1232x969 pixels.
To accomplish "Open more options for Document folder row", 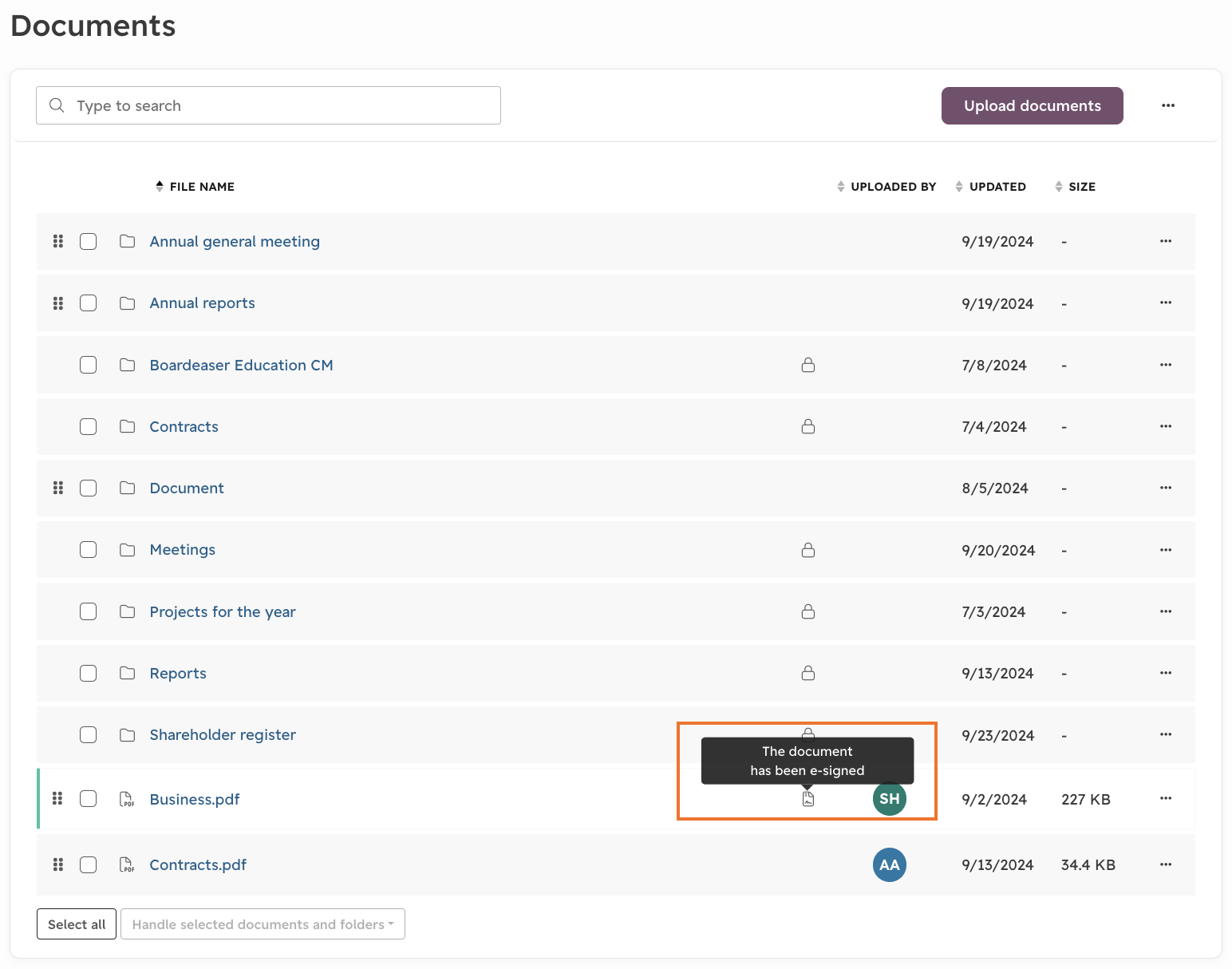I will pos(1166,488).
